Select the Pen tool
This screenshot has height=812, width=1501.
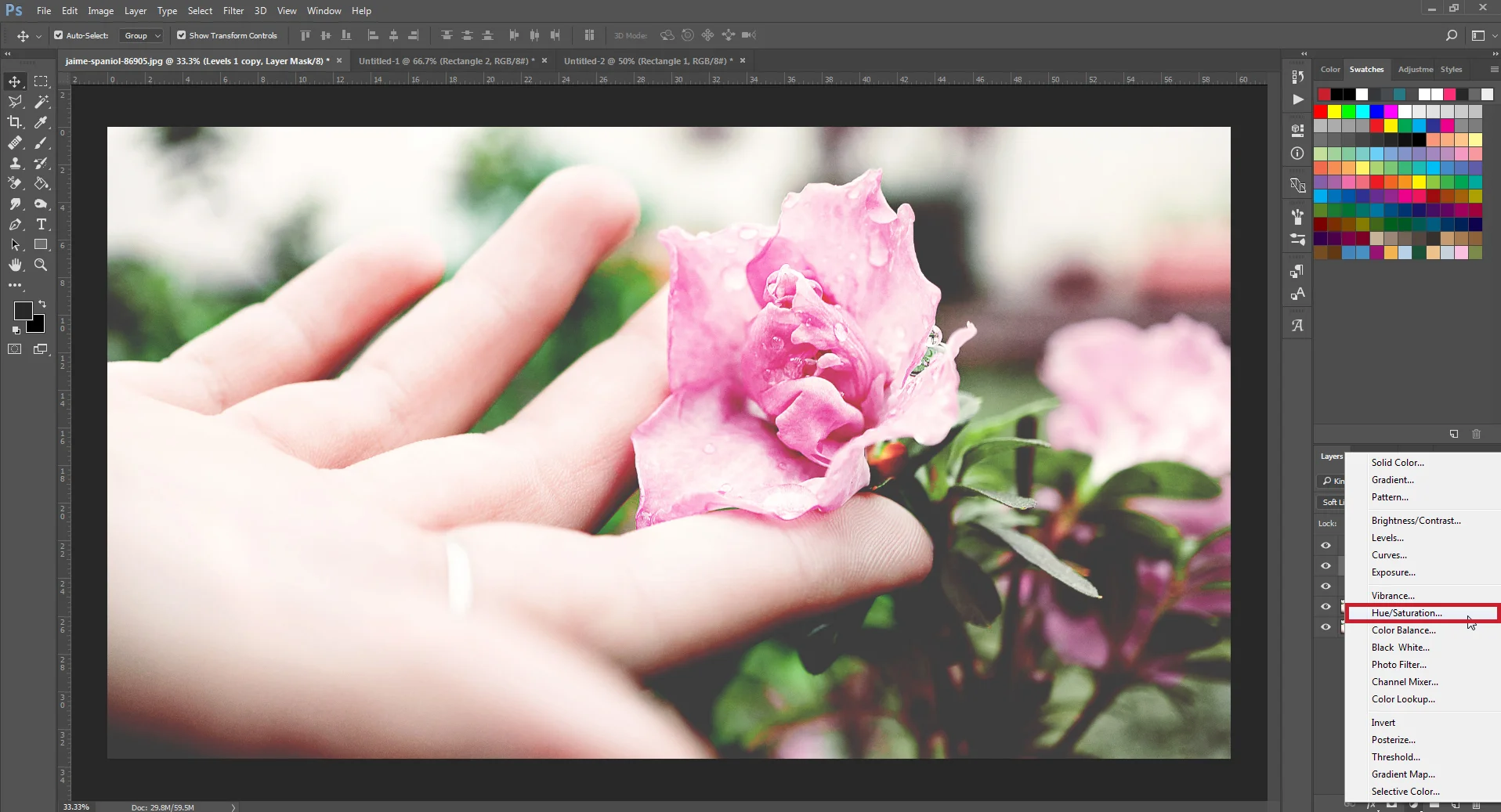pyautogui.click(x=15, y=224)
